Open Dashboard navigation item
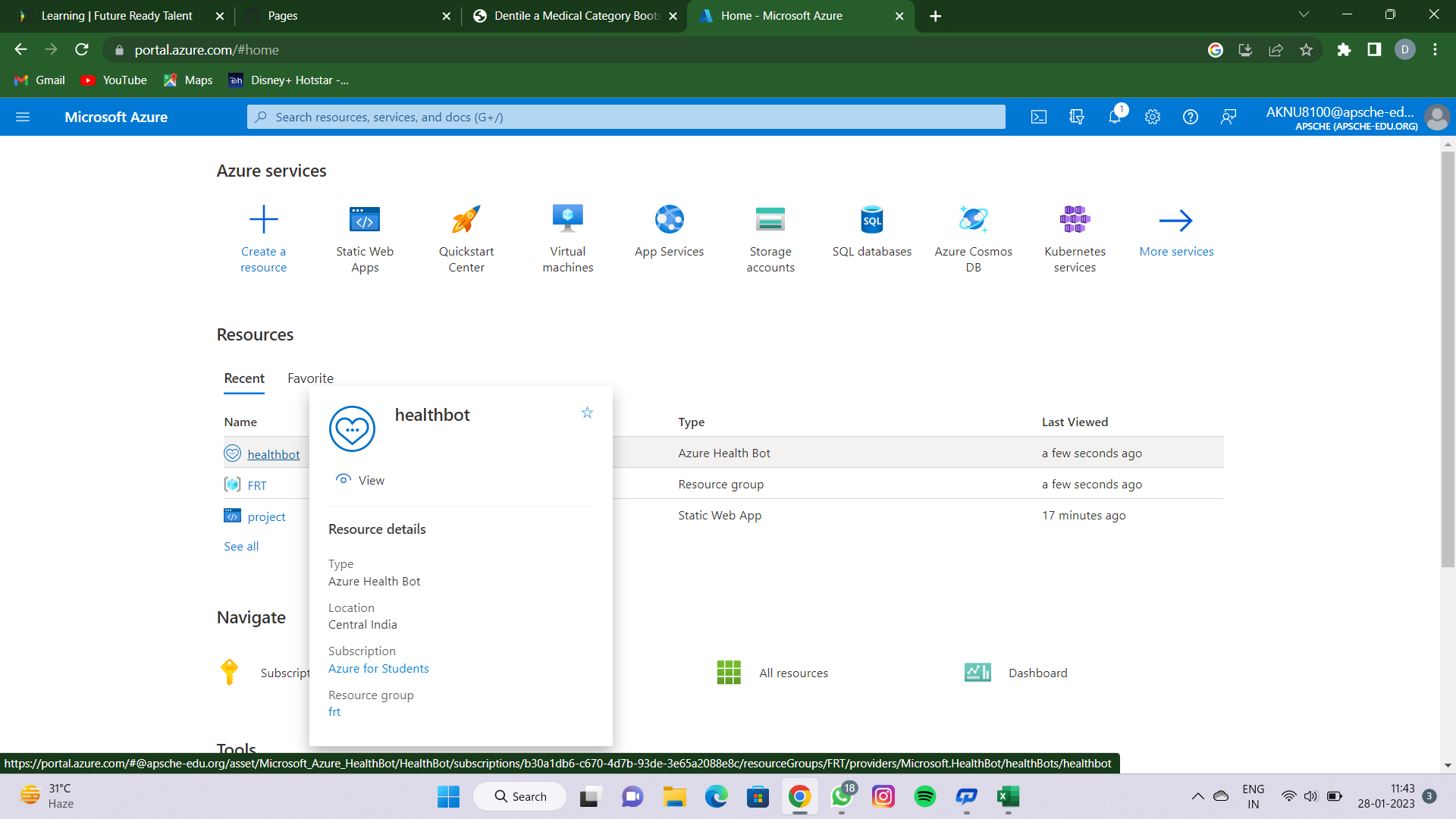The image size is (1456, 819). point(1015,673)
